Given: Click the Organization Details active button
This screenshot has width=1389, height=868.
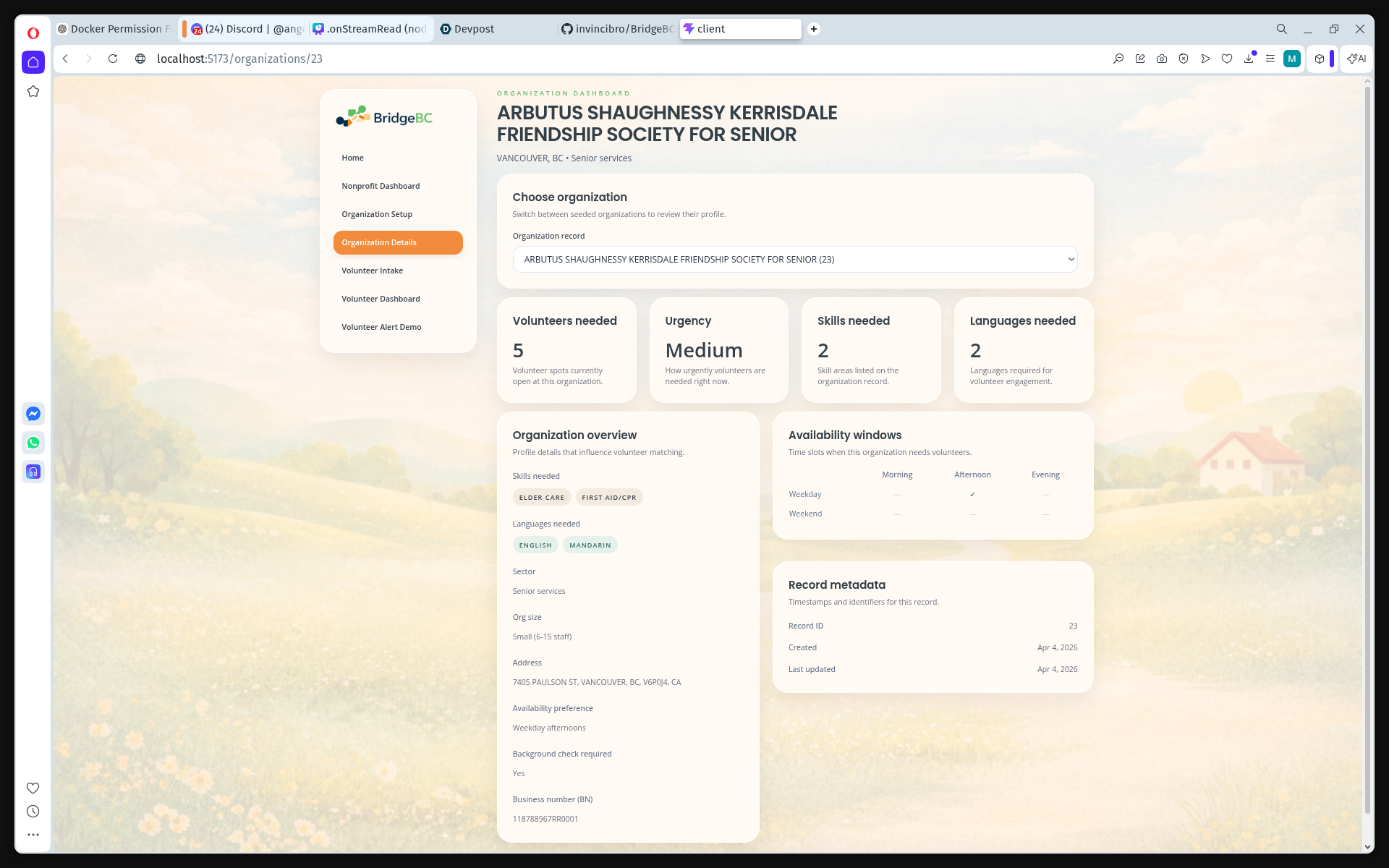Looking at the screenshot, I should pos(398,242).
